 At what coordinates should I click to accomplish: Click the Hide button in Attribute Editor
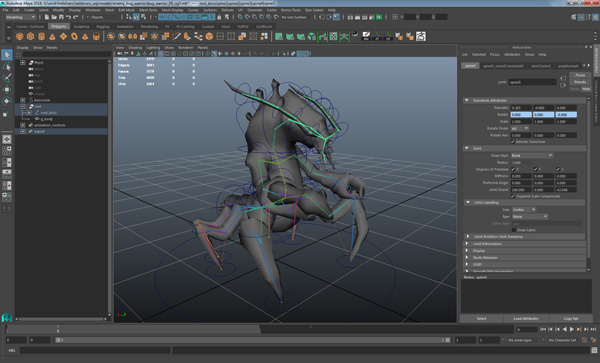[586, 89]
